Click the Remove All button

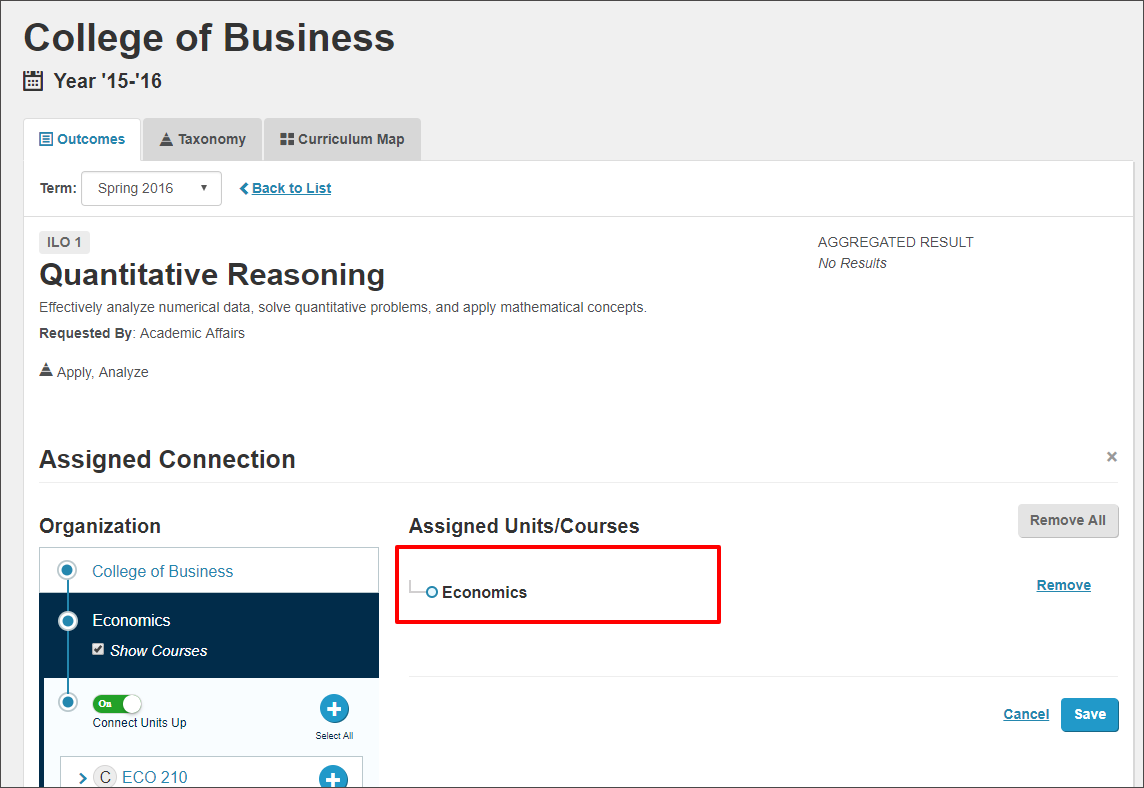(x=1067, y=521)
